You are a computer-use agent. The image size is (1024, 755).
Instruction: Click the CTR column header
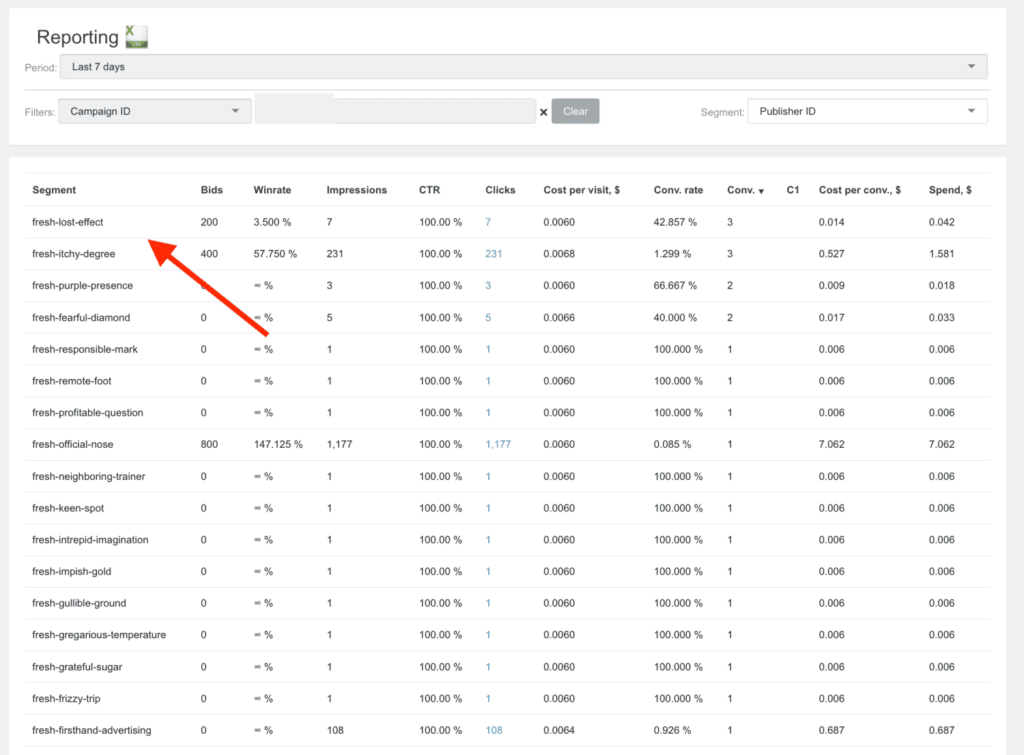[431, 190]
